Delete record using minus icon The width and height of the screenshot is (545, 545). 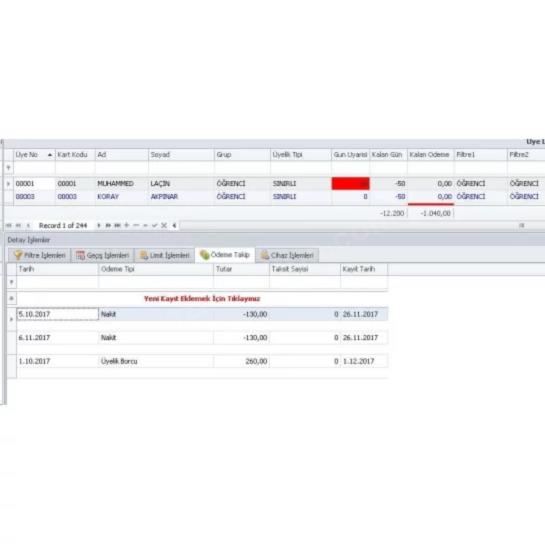[136, 225]
